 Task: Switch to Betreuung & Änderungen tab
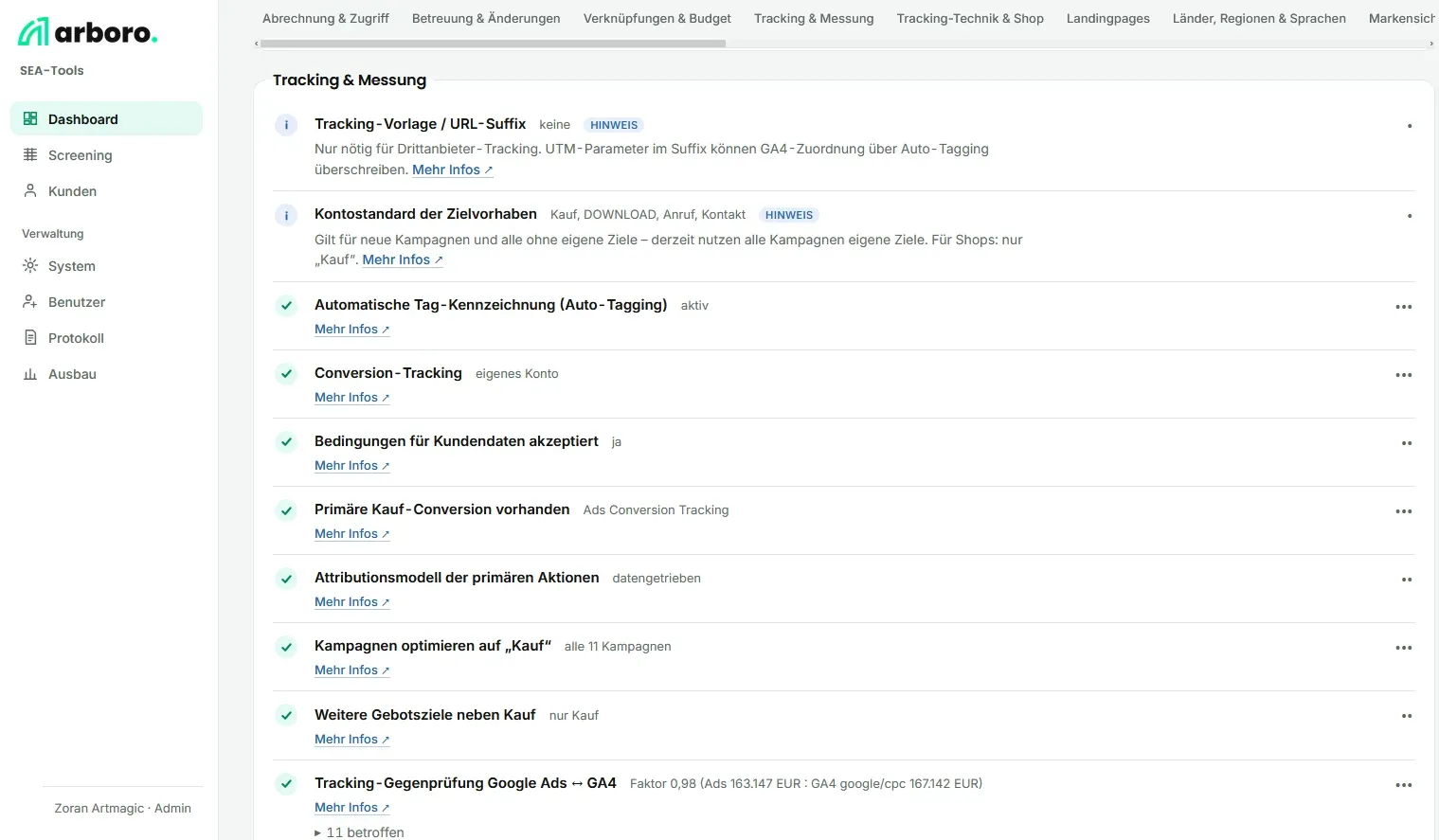click(486, 18)
